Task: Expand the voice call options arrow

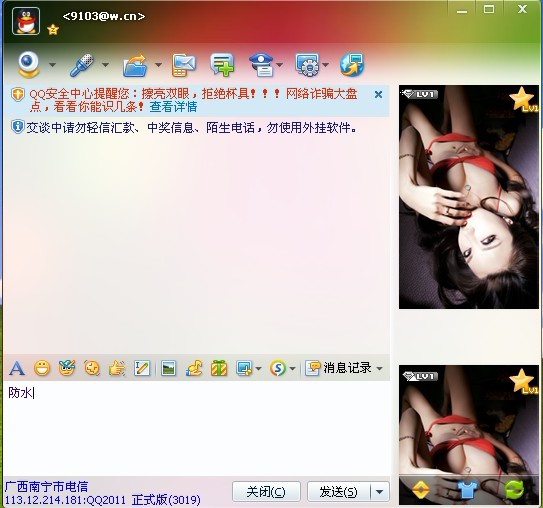Action: tap(105, 64)
